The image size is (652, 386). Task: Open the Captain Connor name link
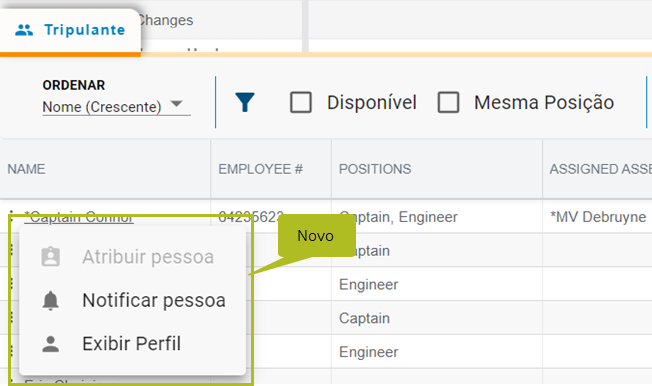[79, 217]
